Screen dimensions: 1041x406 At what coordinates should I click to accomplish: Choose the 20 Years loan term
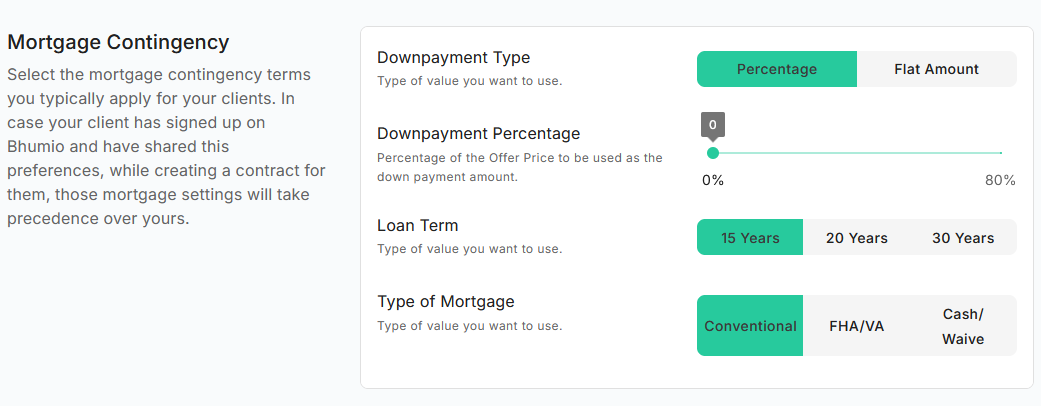856,238
